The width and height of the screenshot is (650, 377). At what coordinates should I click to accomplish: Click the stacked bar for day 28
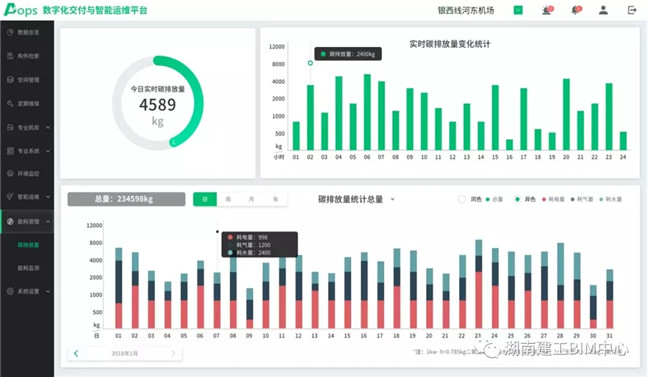(560, 286)
